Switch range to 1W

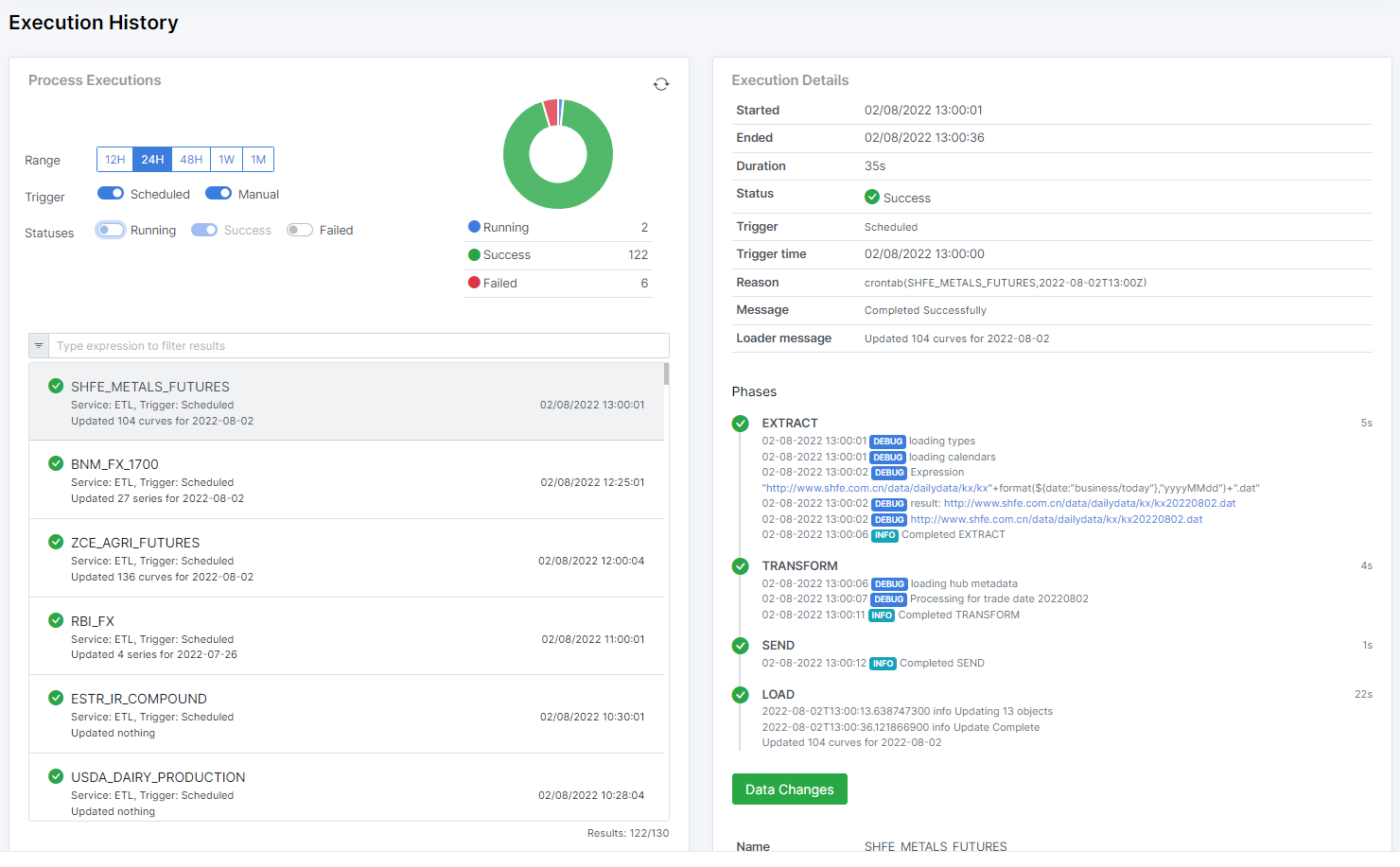click(x=226, y=160)
